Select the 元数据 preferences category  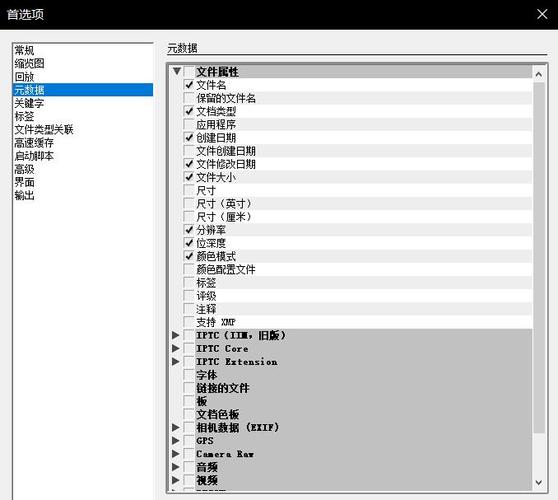coord(83,90)
